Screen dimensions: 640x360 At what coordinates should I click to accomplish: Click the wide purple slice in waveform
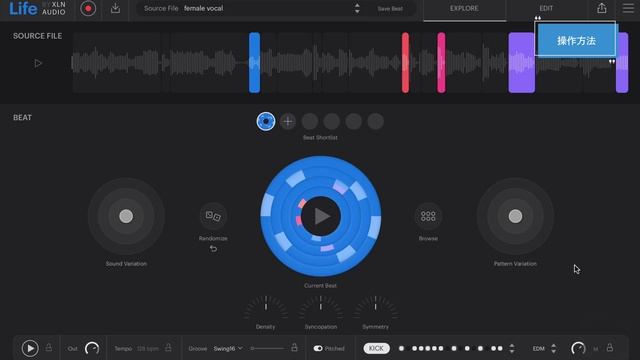(522, 63)
